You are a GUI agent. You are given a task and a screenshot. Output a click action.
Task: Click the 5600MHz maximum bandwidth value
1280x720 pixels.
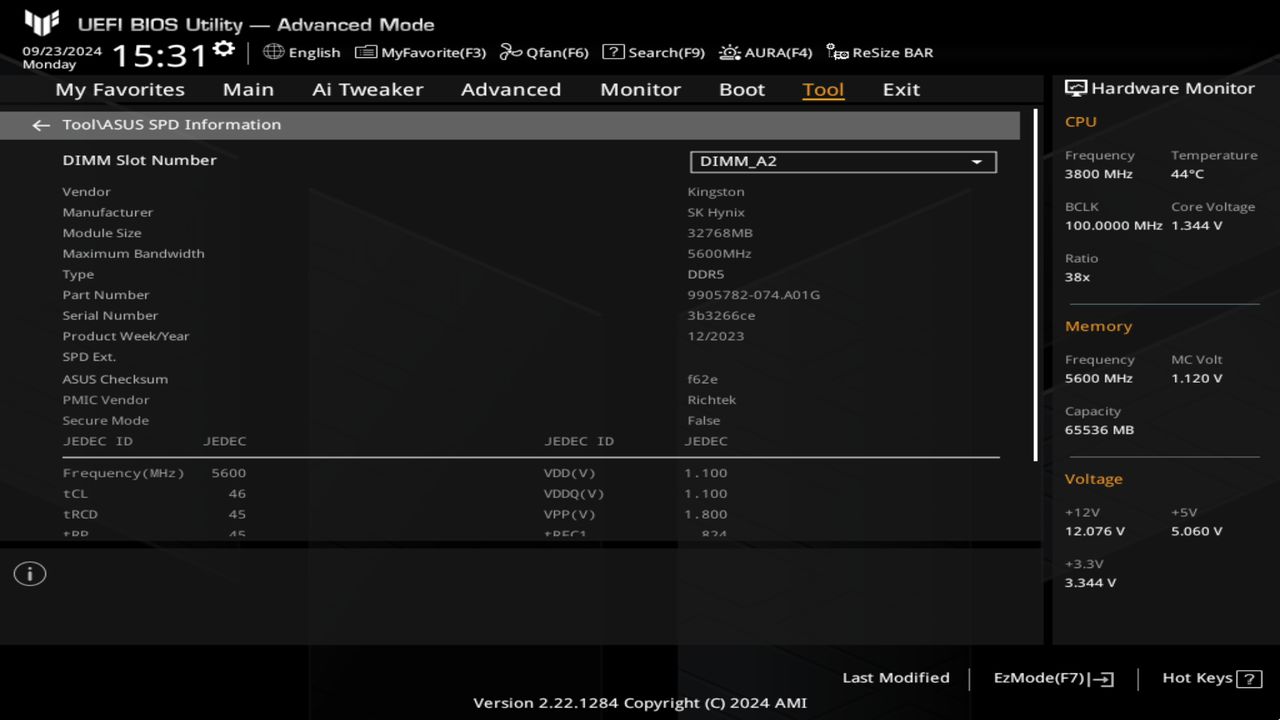pyautogui.click(x=719, y=254)
